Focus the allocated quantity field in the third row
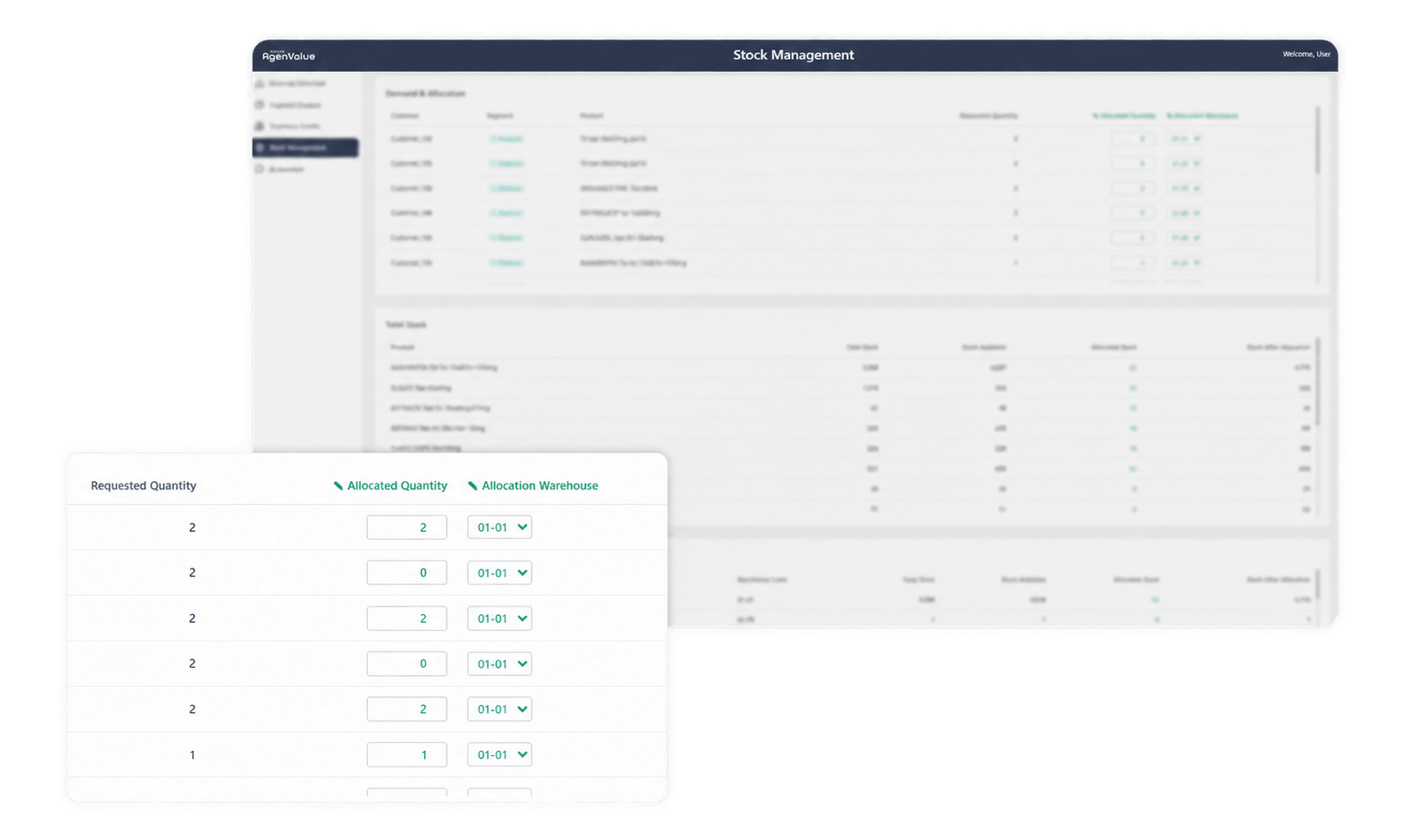1402x840 pixels. 407,619
